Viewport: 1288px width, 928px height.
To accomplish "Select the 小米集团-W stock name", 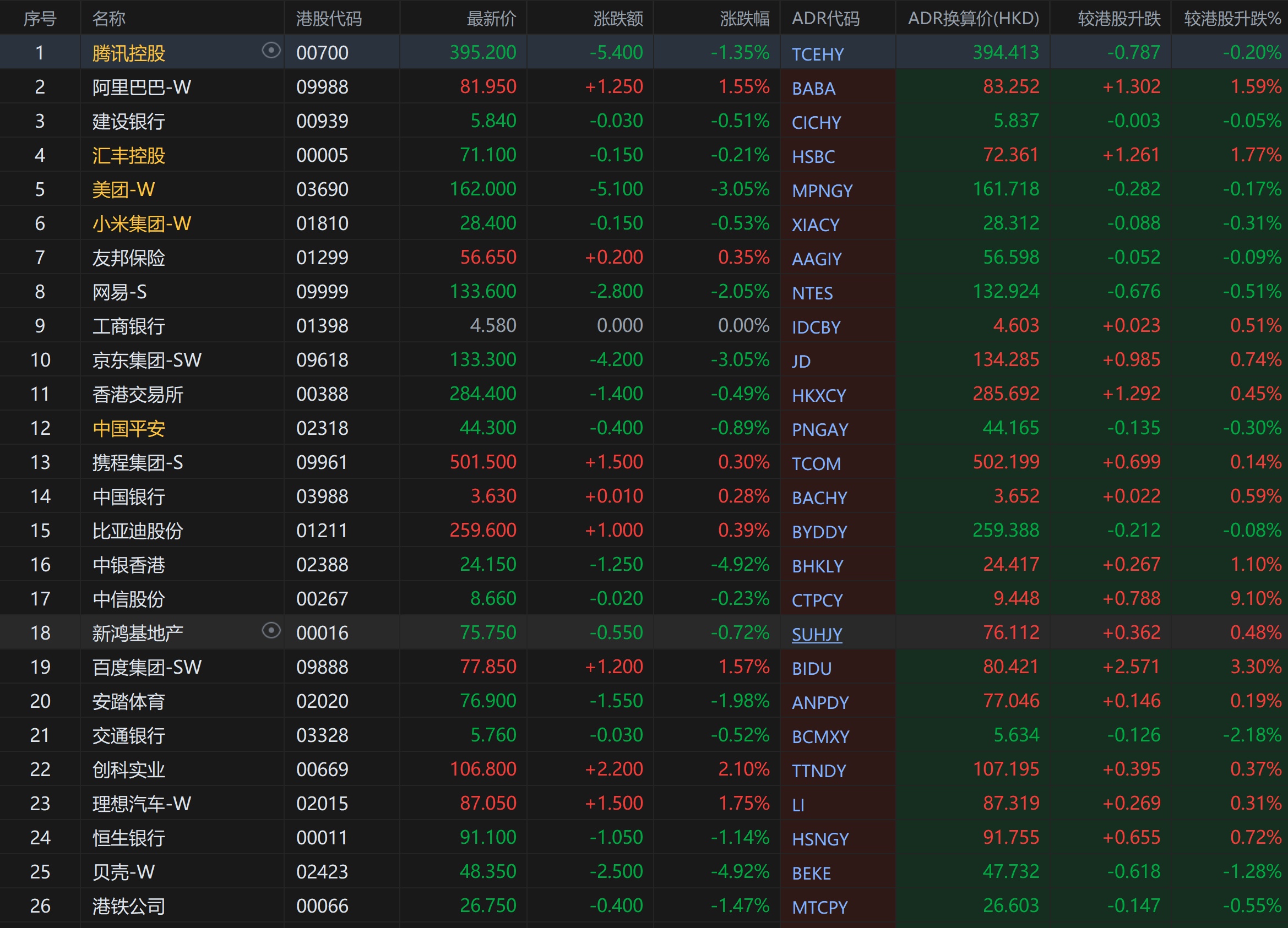I will [142, 223].
